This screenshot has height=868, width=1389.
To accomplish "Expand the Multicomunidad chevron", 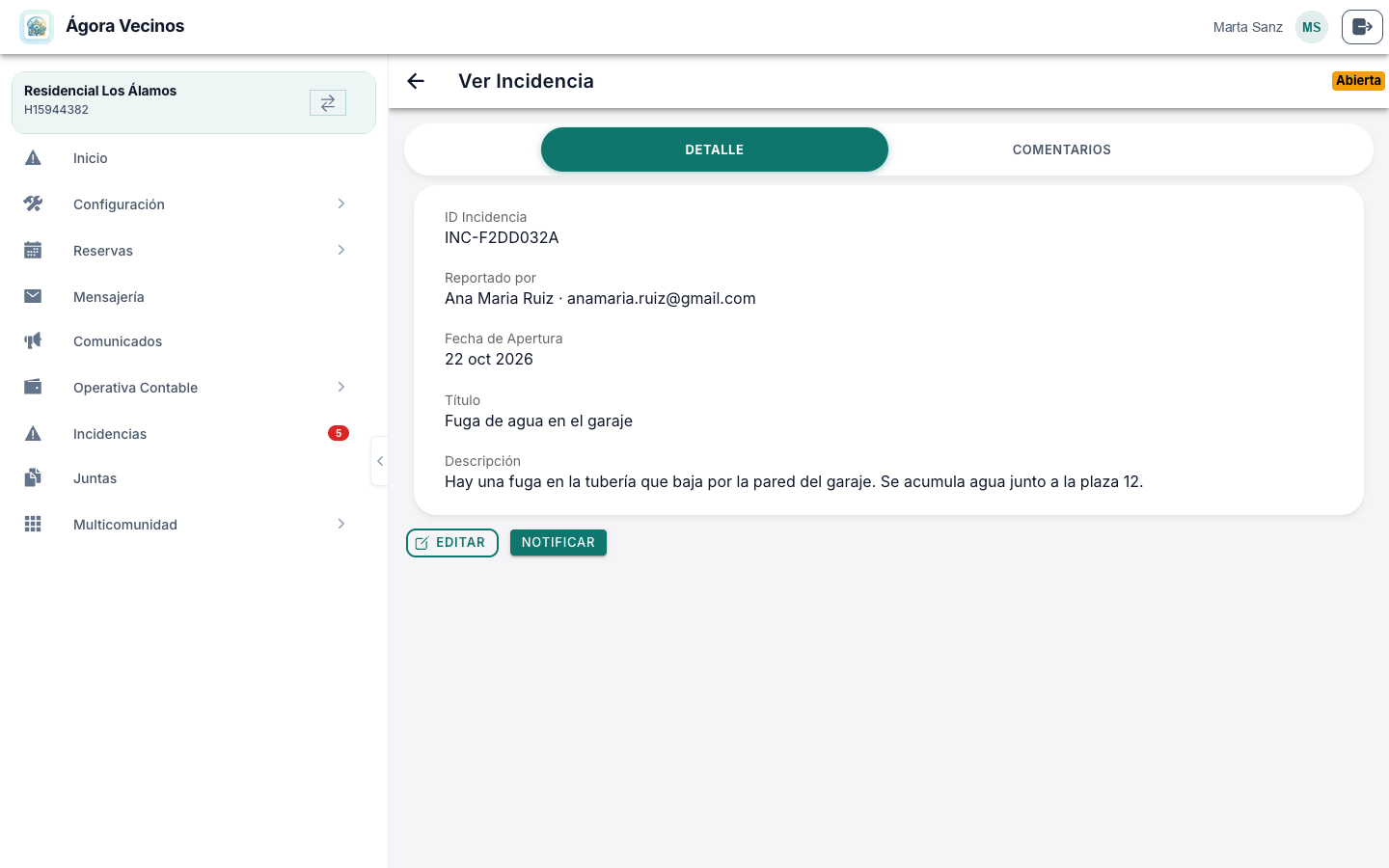I will (340, 524).
